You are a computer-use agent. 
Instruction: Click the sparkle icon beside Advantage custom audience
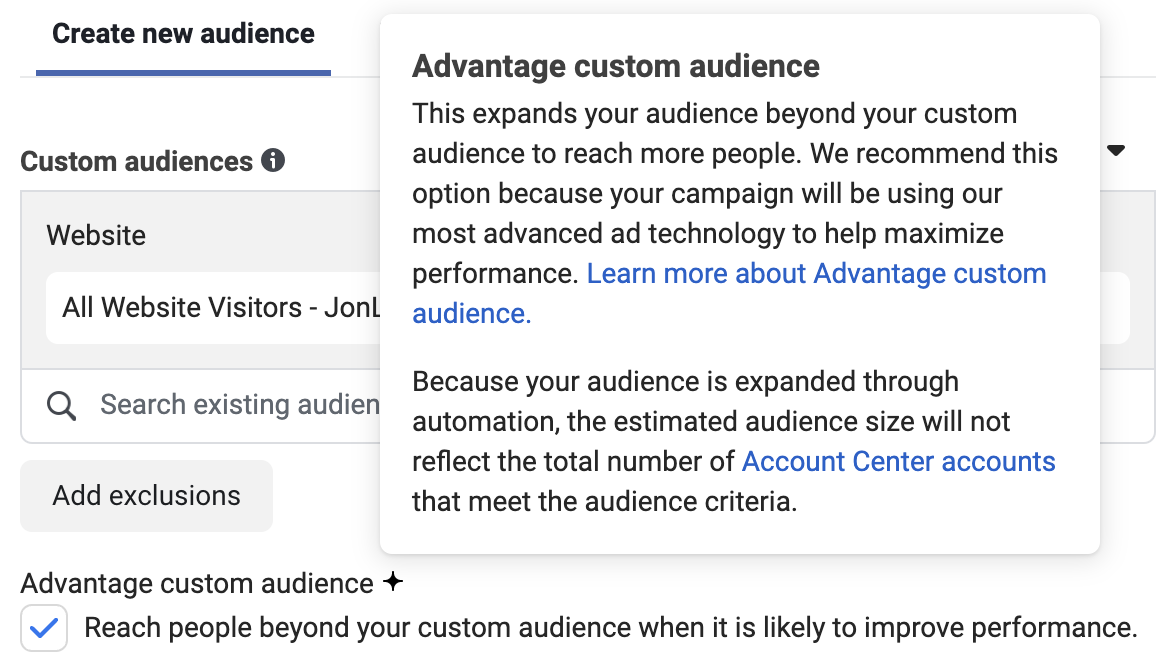pos(393,582)
